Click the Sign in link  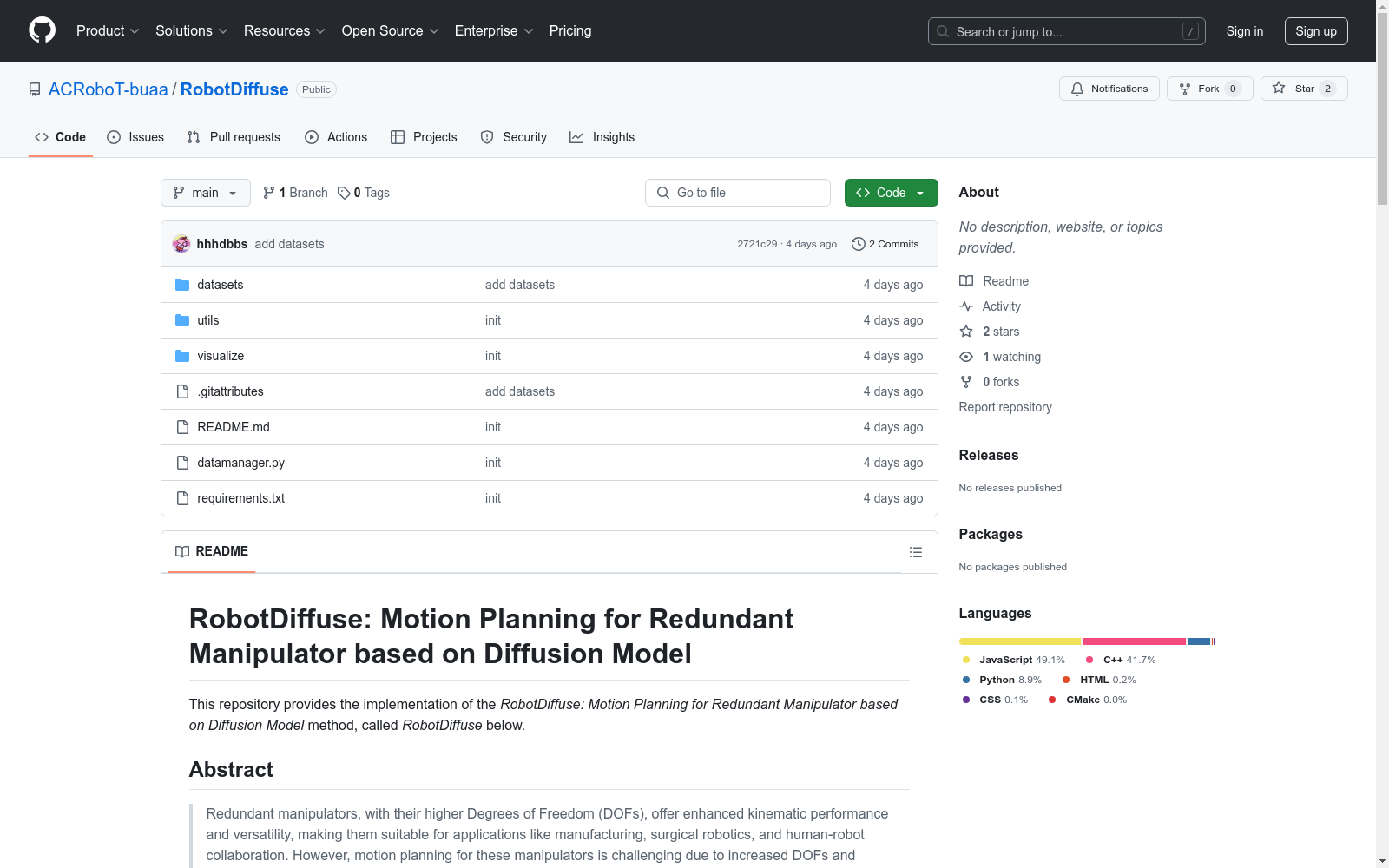(x=1244, y=31)
